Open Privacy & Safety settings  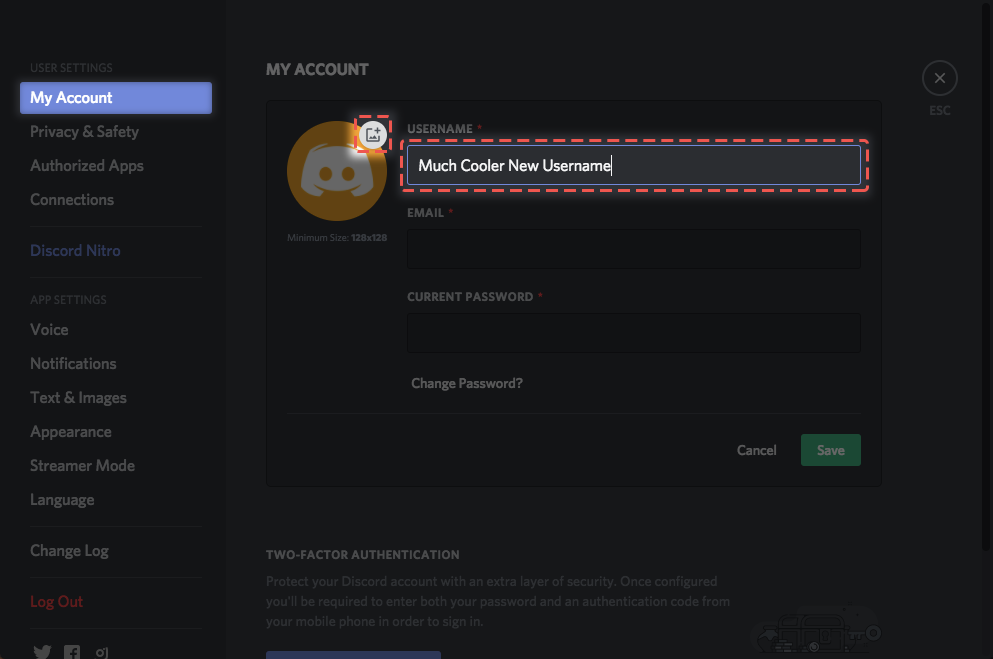click(84, 132)
